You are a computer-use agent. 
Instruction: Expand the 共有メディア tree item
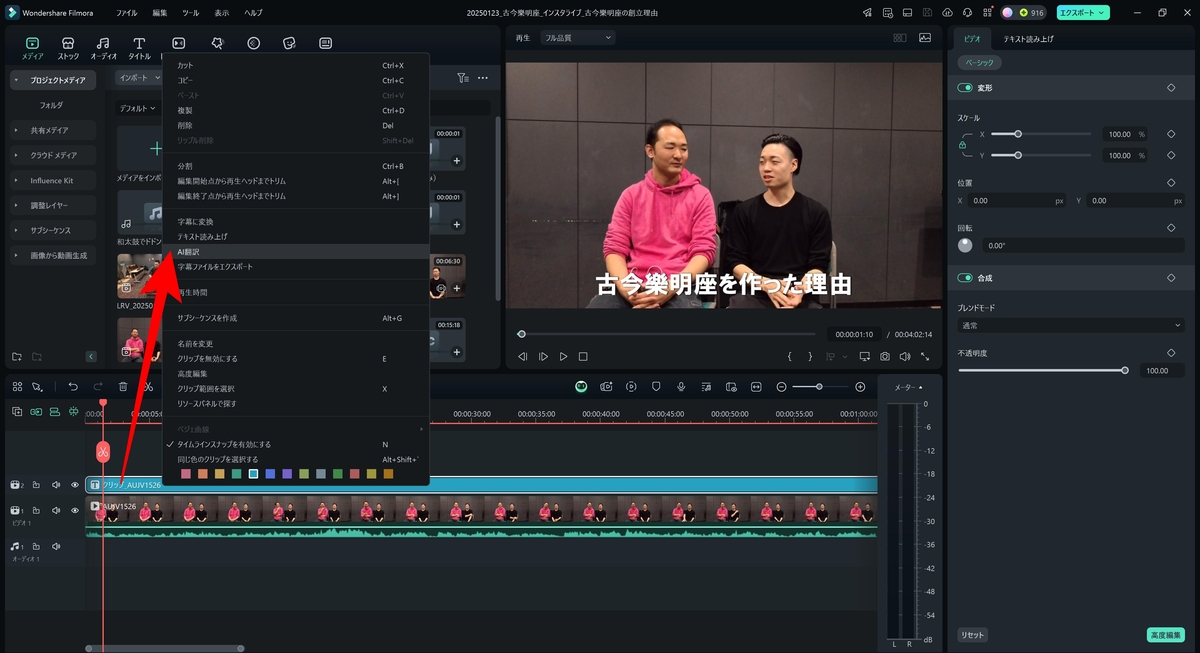(50, 130)
